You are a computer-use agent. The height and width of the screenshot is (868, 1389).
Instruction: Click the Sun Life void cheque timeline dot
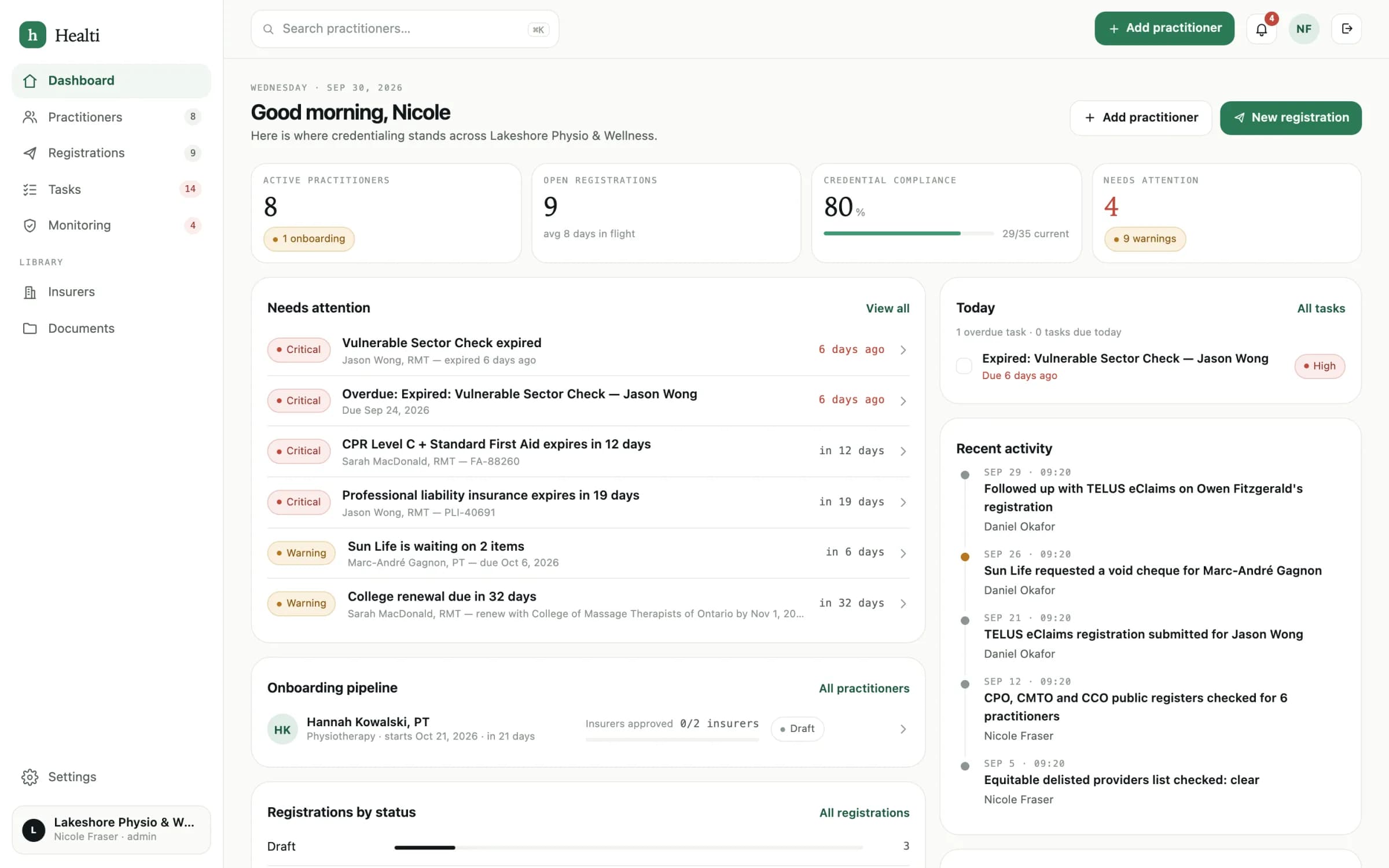[965, 557]
